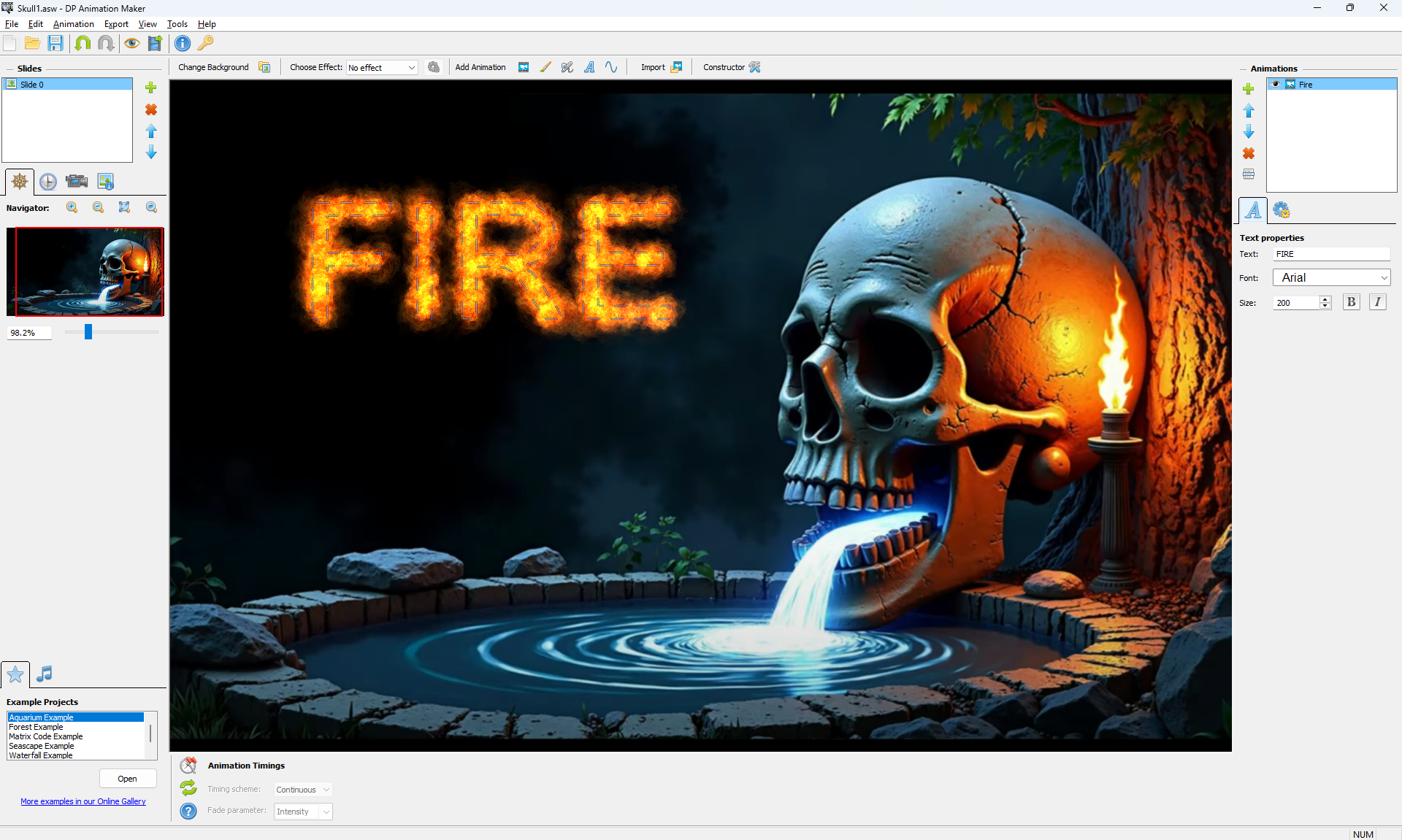Delete the selected animation with red X
The image size is (1402, 840).
coord(1249,153)
